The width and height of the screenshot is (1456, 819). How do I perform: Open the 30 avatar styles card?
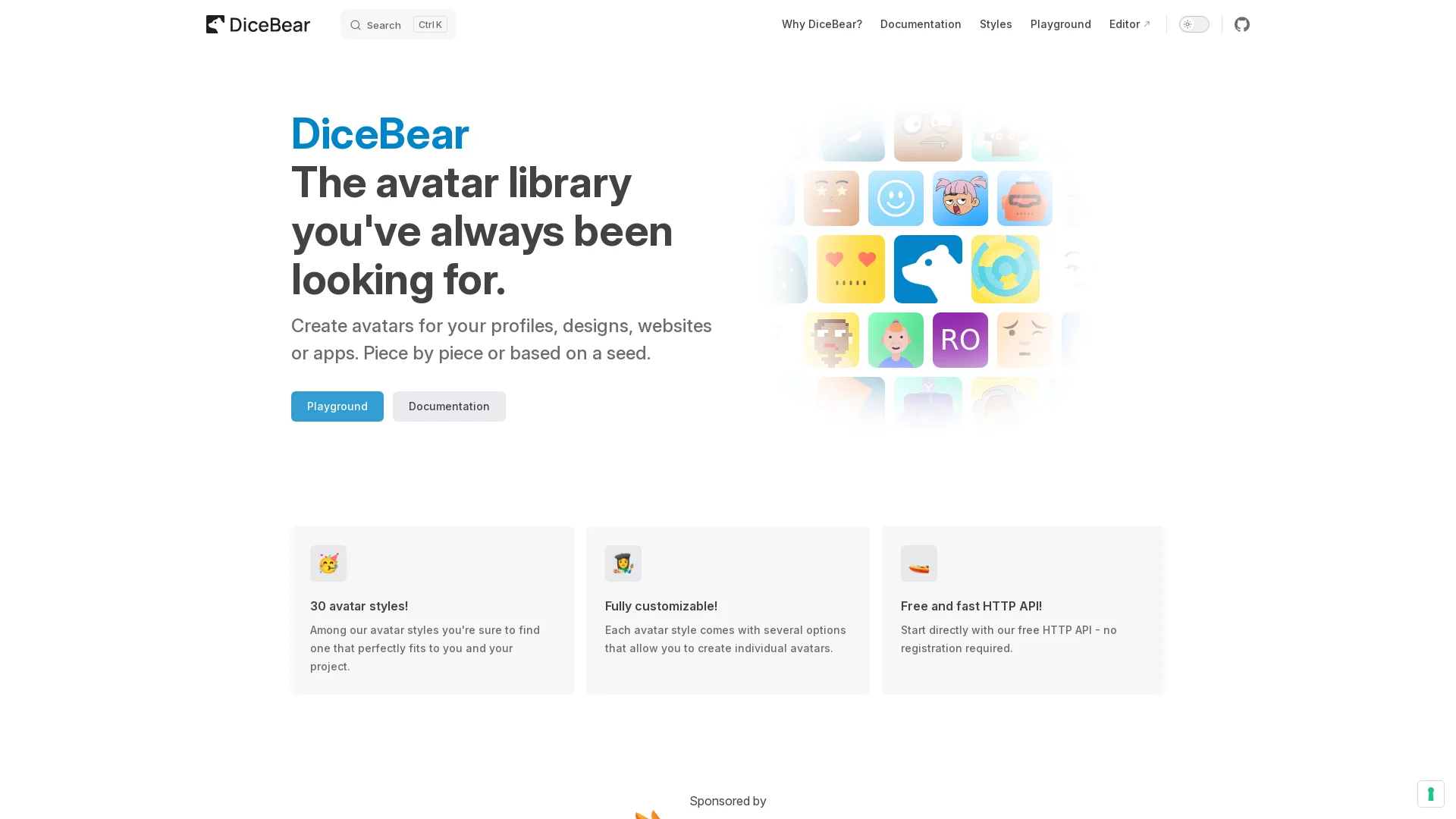pyautogui.click(x=432, y=610)
